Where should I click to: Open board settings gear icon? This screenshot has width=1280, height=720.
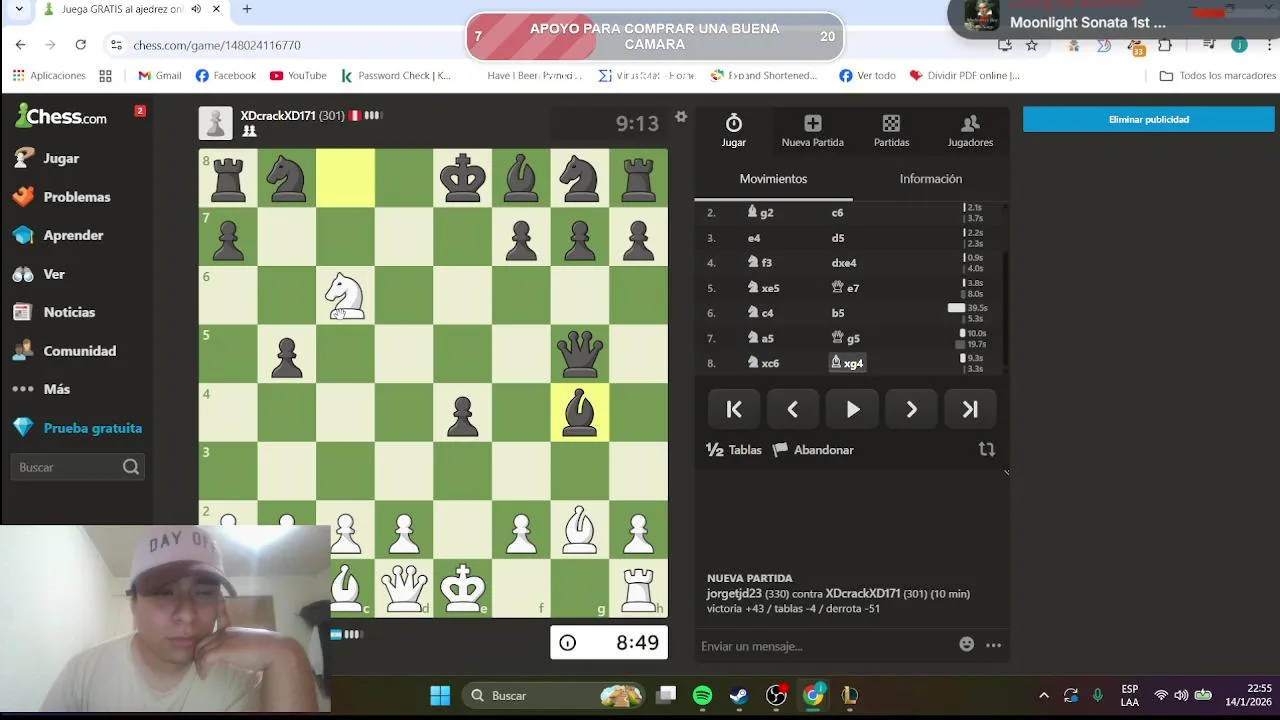(x=681, y=117)
